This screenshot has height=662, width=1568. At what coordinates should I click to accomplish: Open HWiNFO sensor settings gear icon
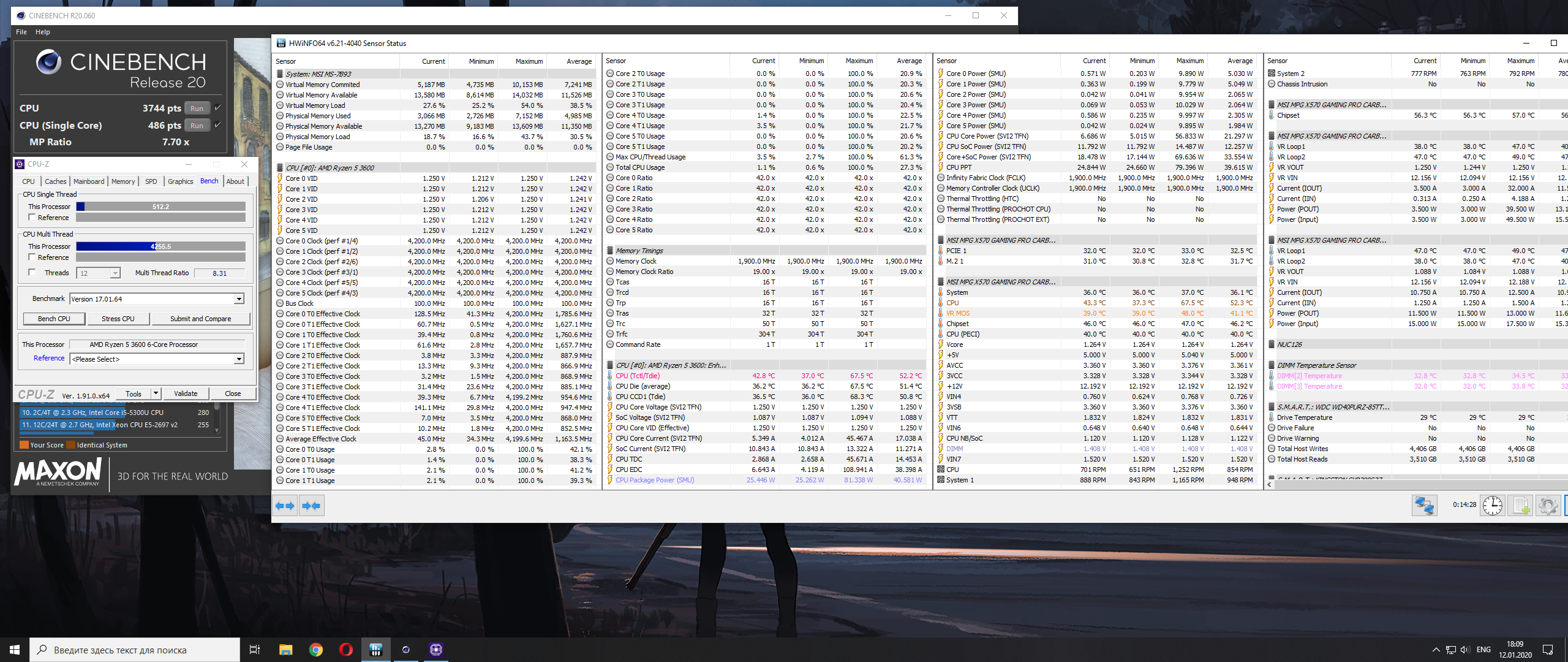[1548, 506]
